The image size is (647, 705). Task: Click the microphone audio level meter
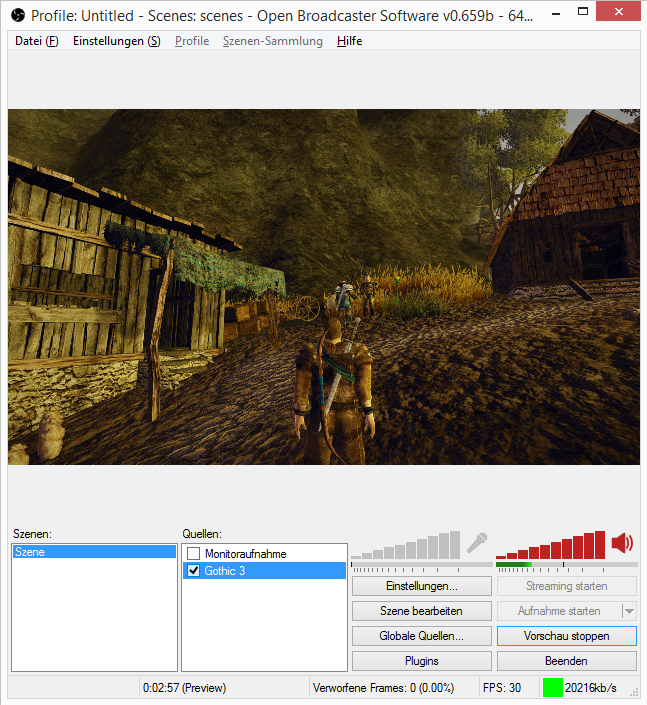(422, 564)
